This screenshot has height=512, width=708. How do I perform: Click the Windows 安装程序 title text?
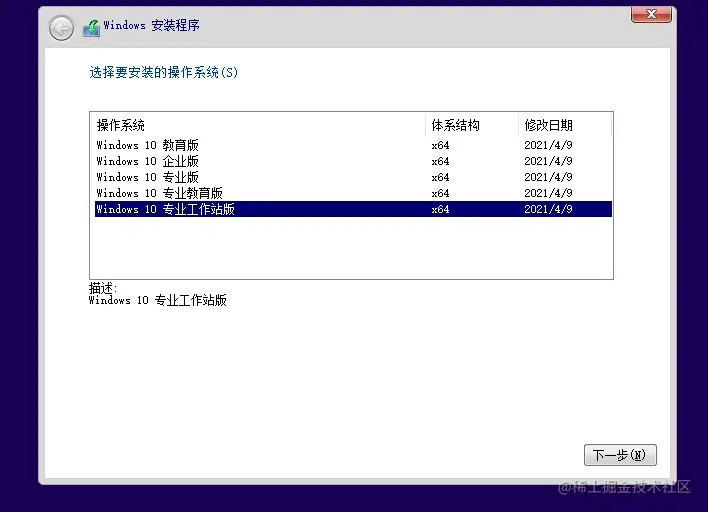(x=151, y=25)
